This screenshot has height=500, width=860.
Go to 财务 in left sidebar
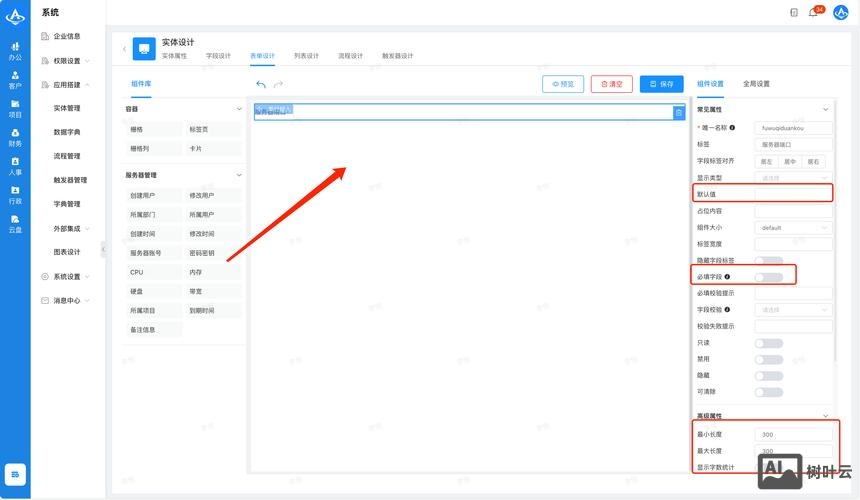coord(15,137)
